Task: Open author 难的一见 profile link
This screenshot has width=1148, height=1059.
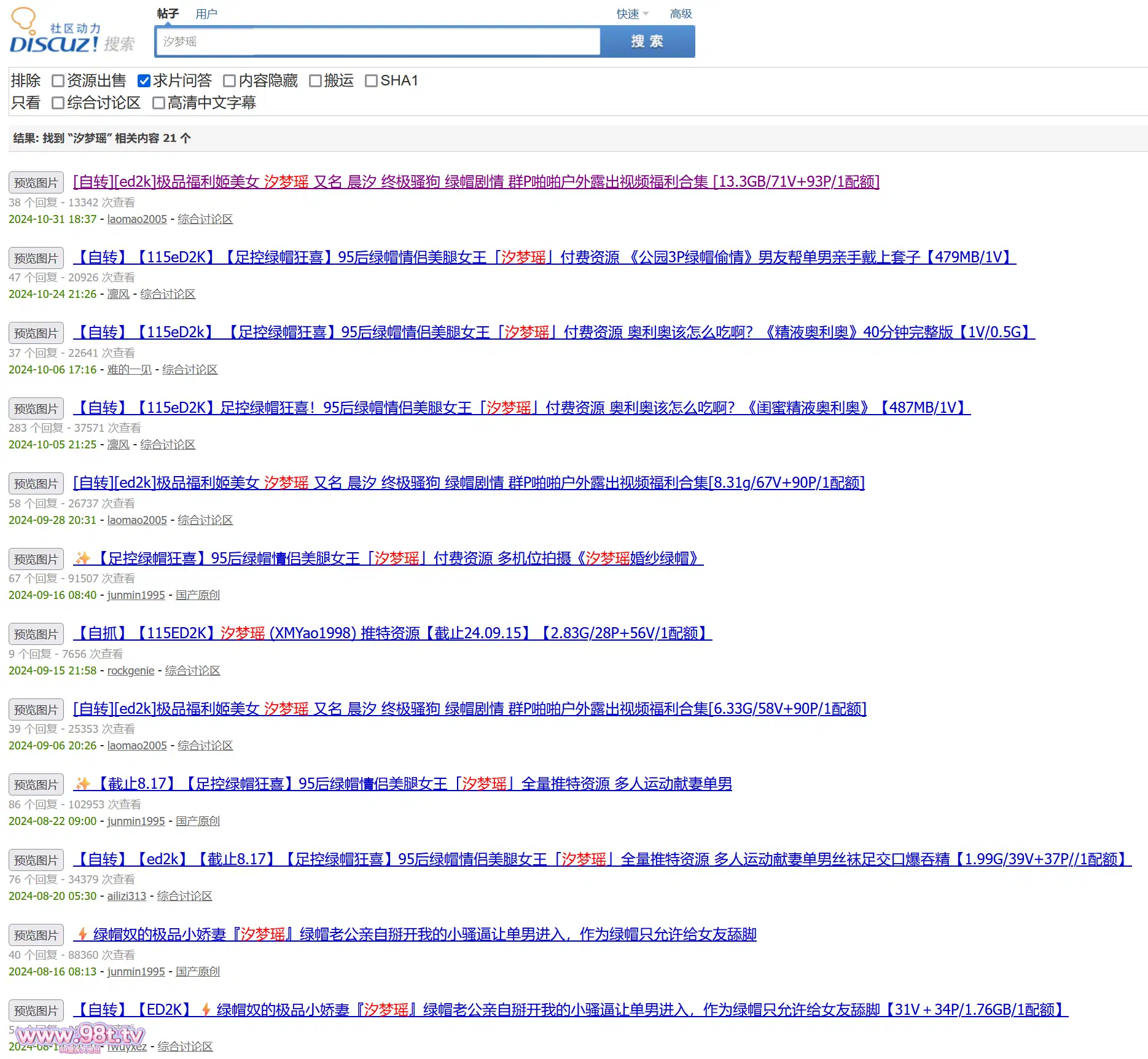Action: pos(129,370)
